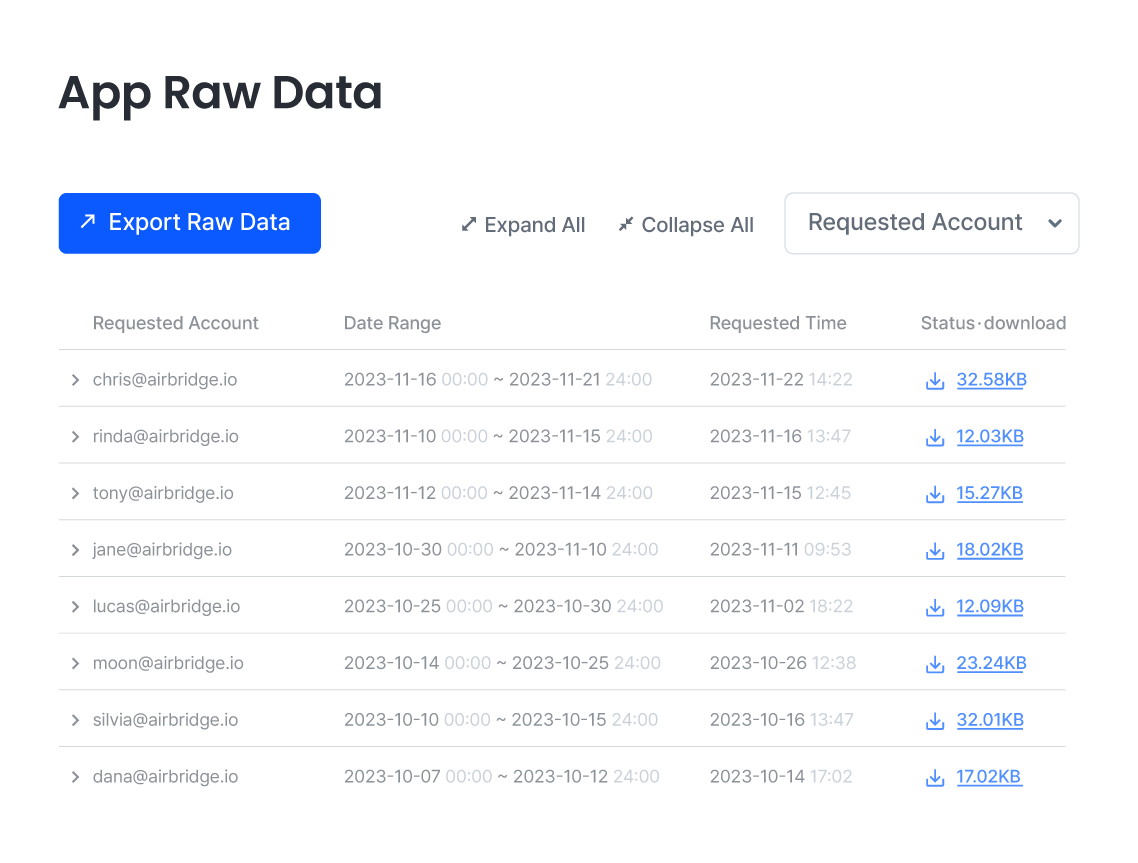The height and width of the screenshot is (863, 1138).
Task: Open the Requested Account dropdown
Action: click(931, 223)
